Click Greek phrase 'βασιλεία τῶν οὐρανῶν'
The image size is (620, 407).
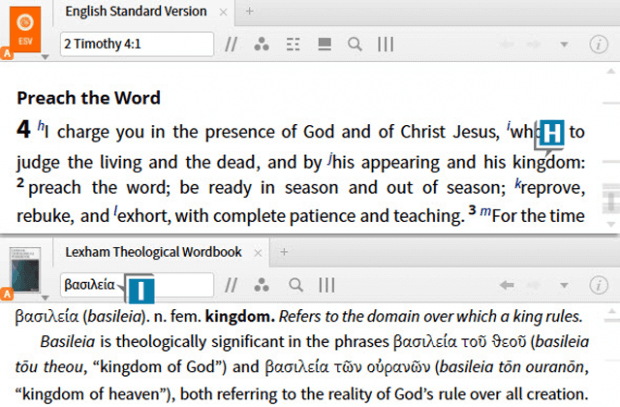[x=347, y=367]
